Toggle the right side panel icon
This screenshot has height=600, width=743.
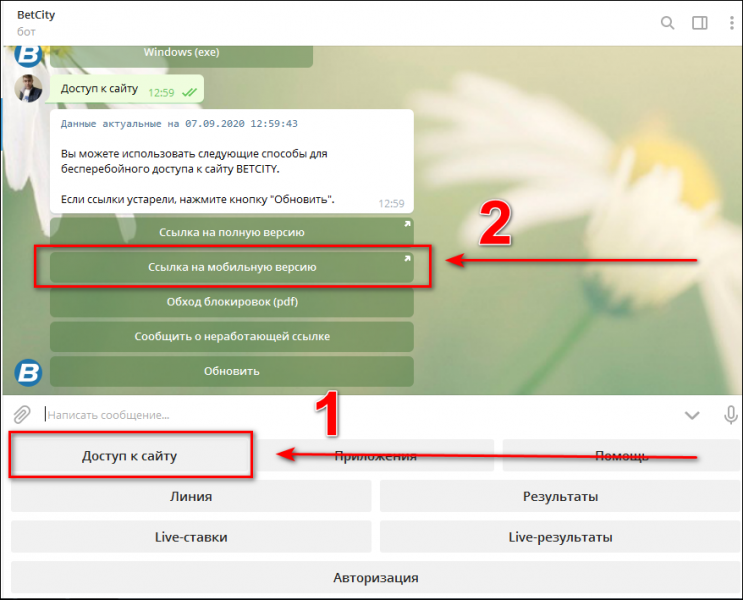pyautogui.click(x=699, y=23)
